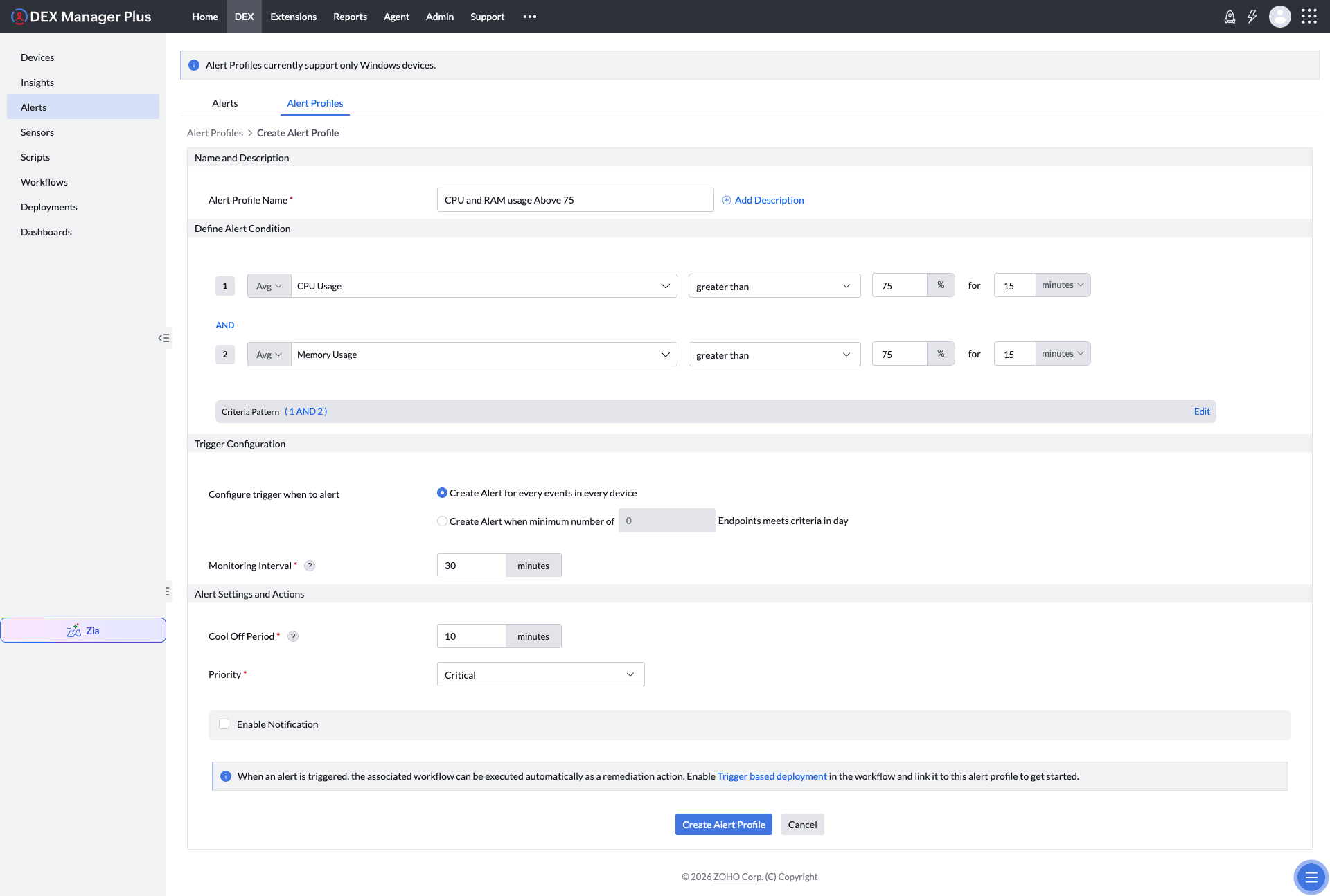
Task: Open the Agent menu
Action: click(x=396, y=17)
